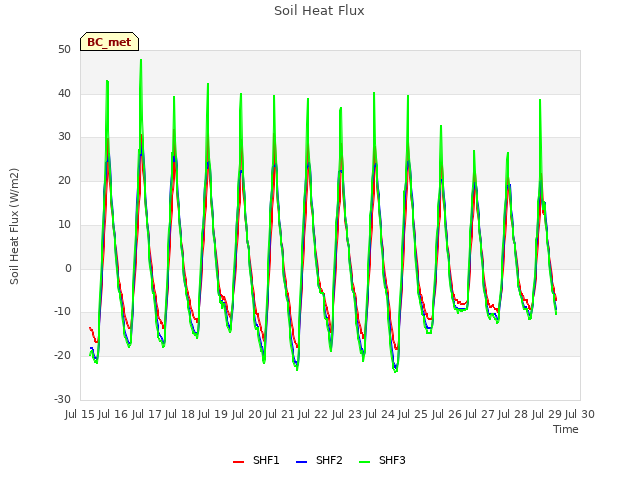Click the Soil Heat Flux (W/m2) axis label
Image resolution: width=640 pixels, height=480 pixels.
click(14, 226)
